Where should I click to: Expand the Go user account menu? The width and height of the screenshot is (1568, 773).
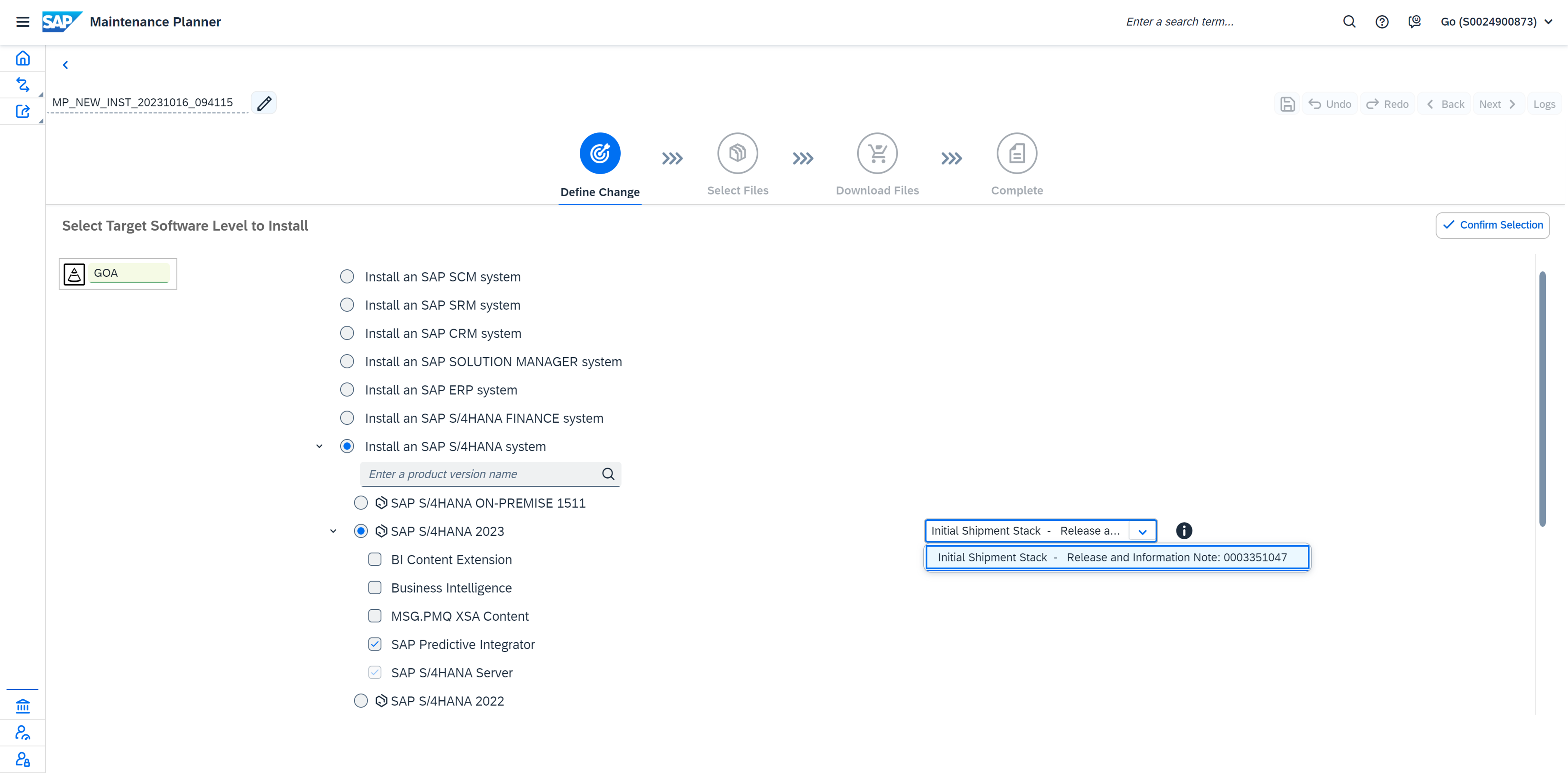point(1548,22)
